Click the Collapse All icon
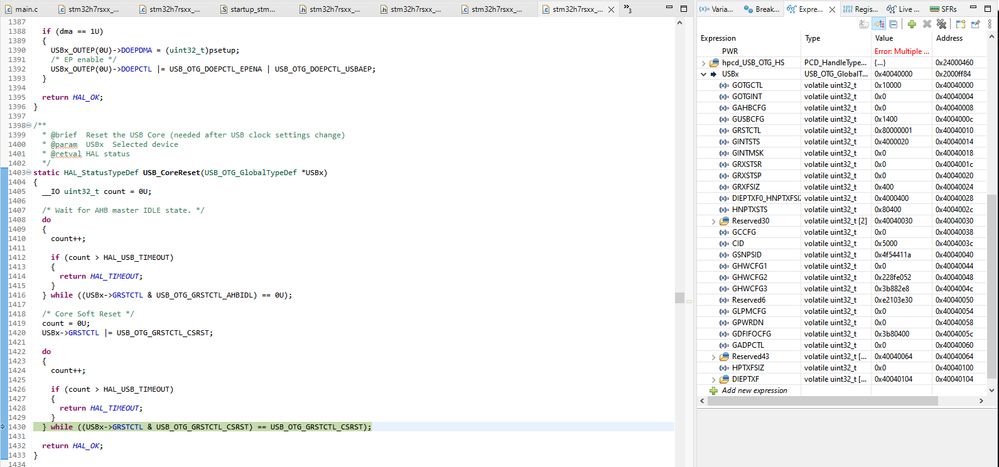This screenshot has width=999, height=467. [x=893, y=24]
